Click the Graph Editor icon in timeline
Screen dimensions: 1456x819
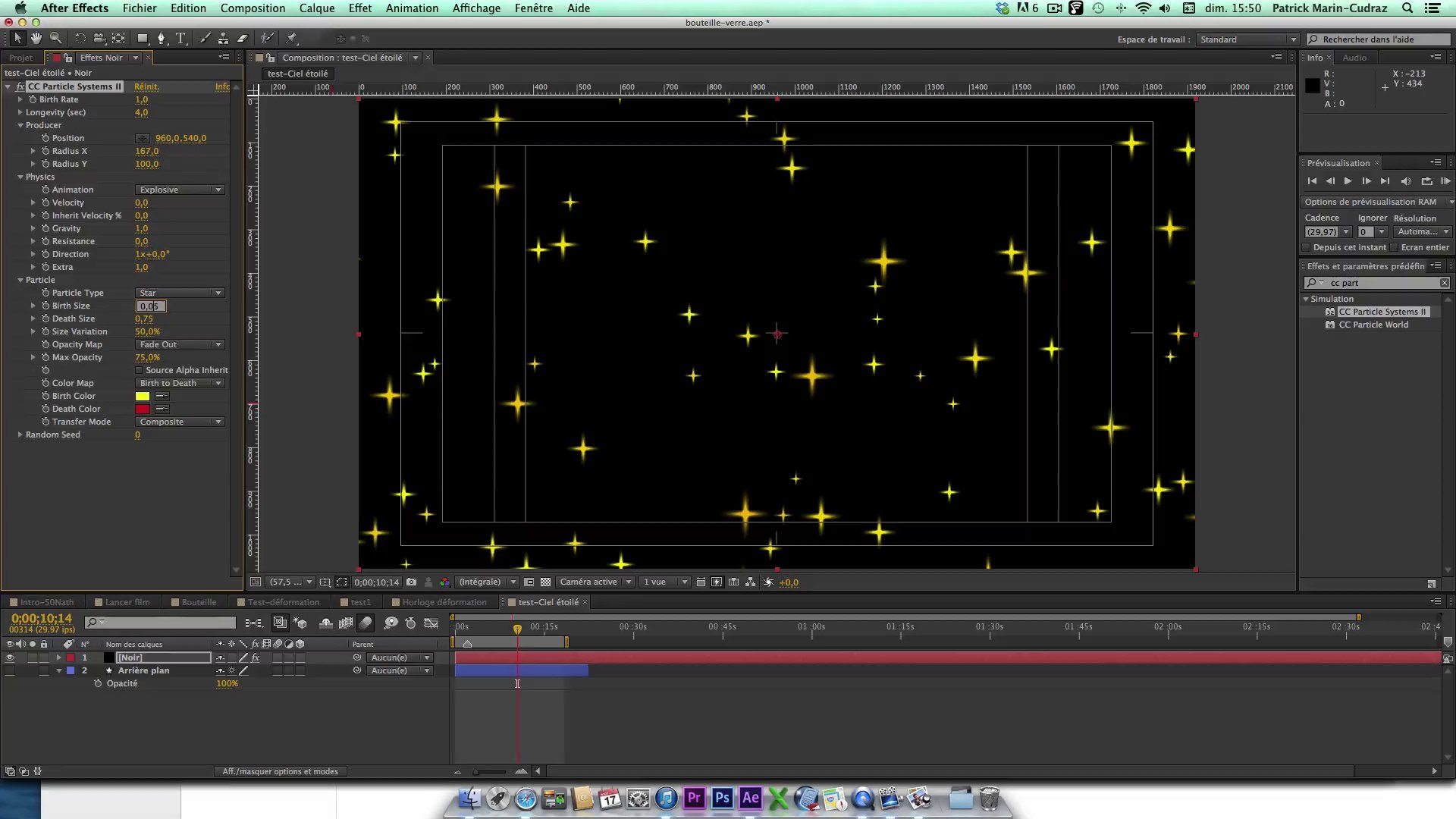pyautogui.click(x=432, y=623)
